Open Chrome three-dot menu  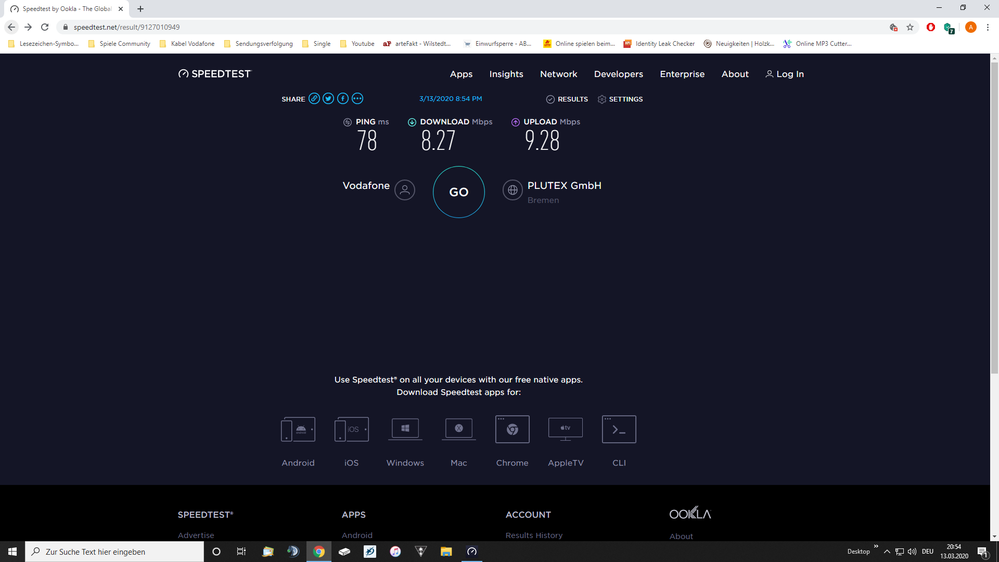click(988, 27)
